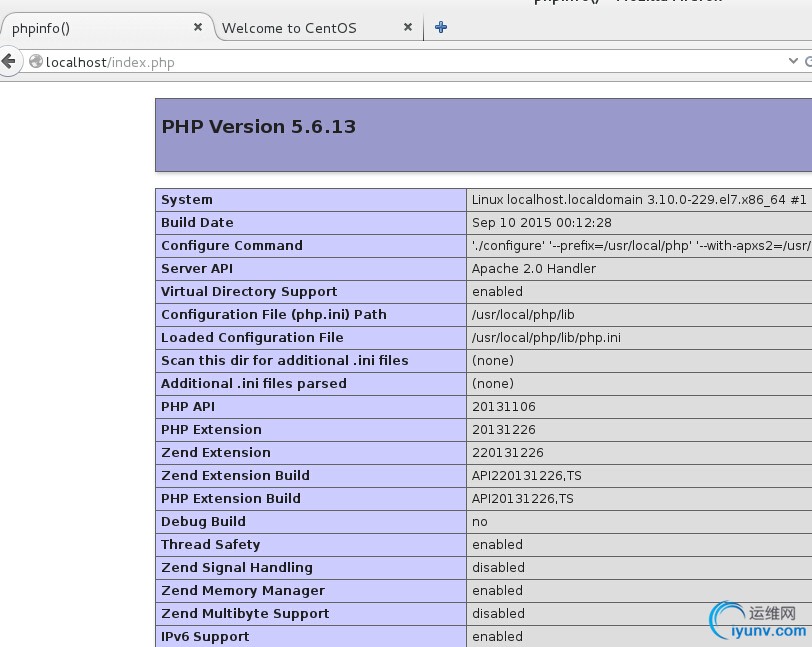Select the './configure' command value
This screenshot has width=812, height=647.
pos(641,246)
